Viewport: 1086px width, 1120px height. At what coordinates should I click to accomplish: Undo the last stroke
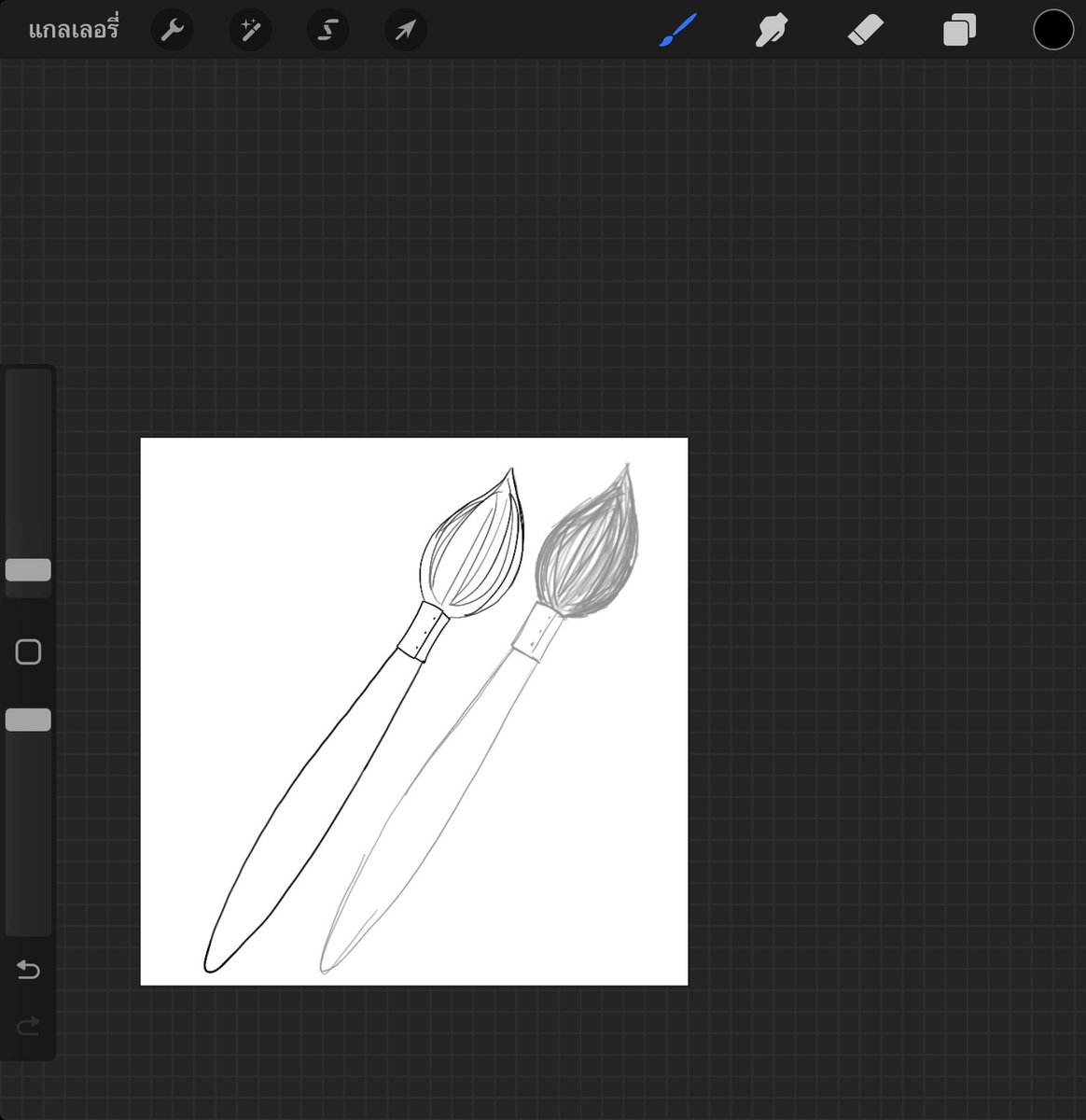28,971
